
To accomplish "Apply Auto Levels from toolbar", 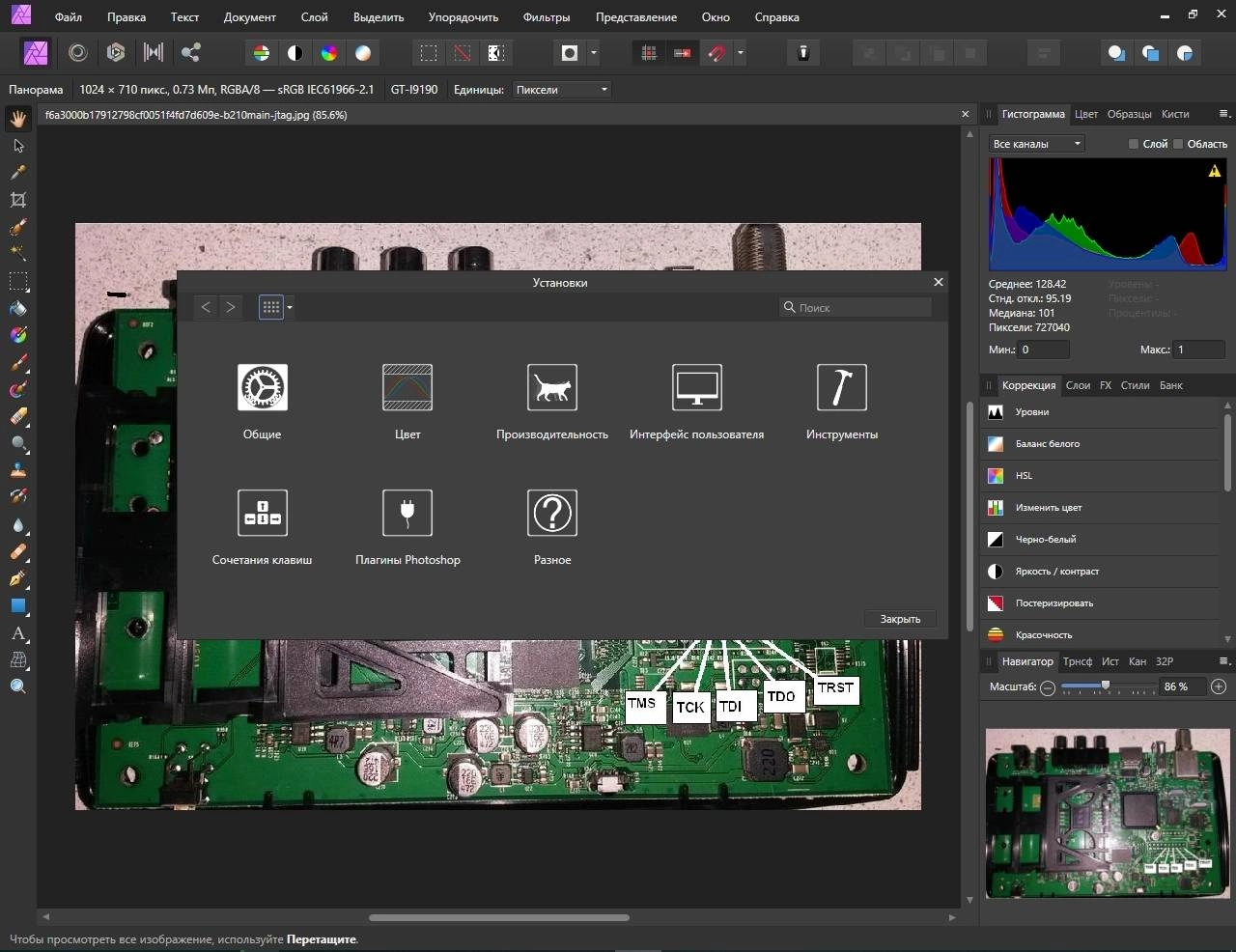I will [261, 53].
